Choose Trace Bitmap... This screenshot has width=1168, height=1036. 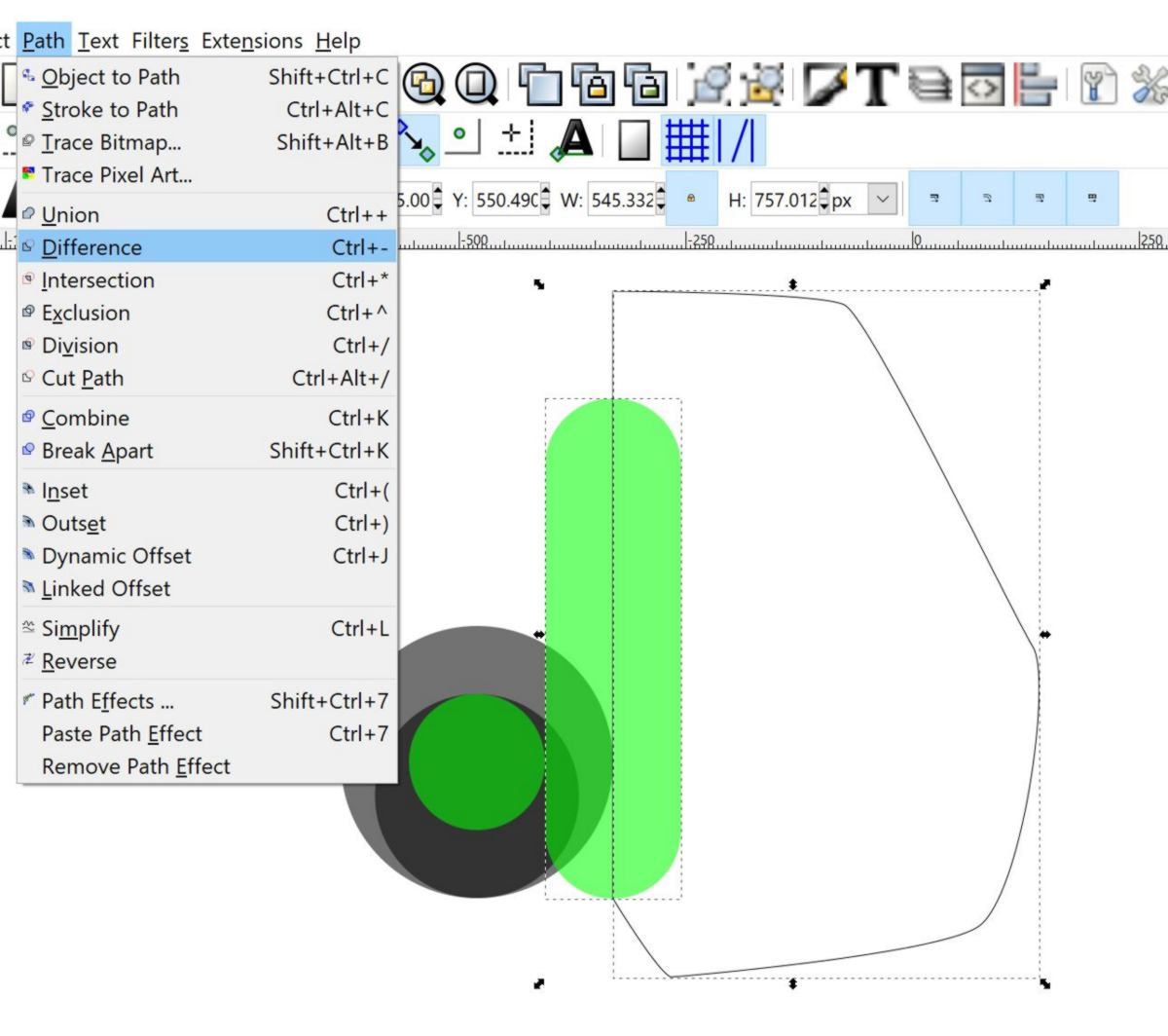point(207,142)
